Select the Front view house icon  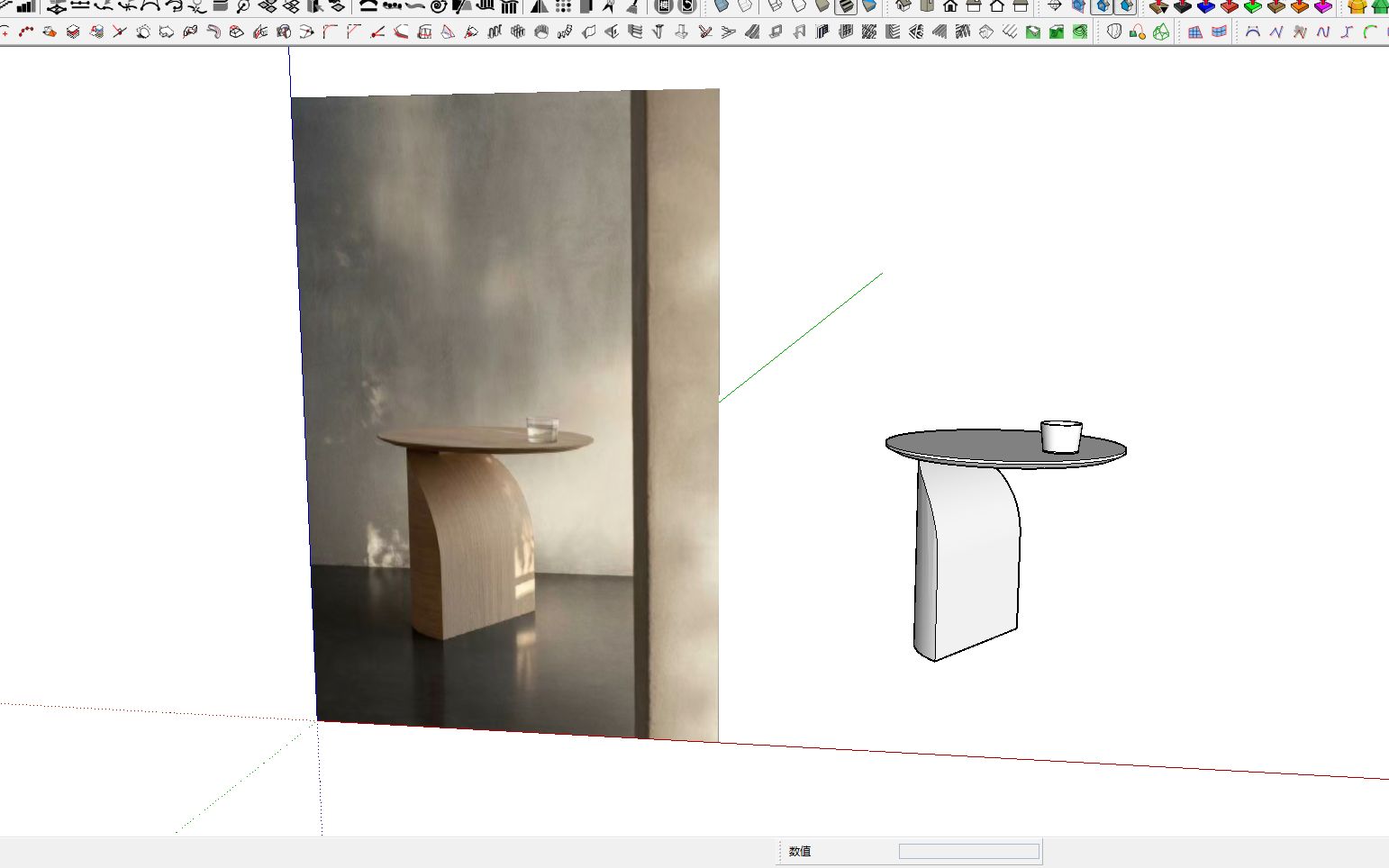click(x=950, y=7)
